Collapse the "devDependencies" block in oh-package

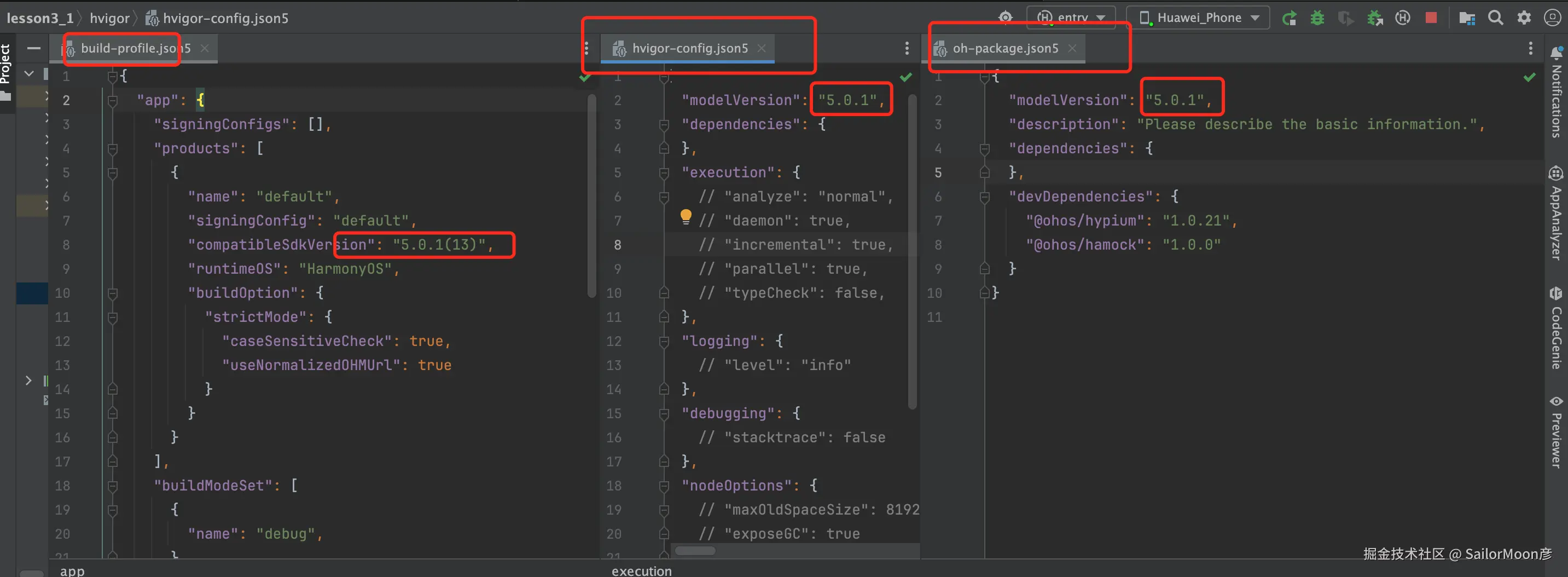pyautogui.click(x=984, y=197)
